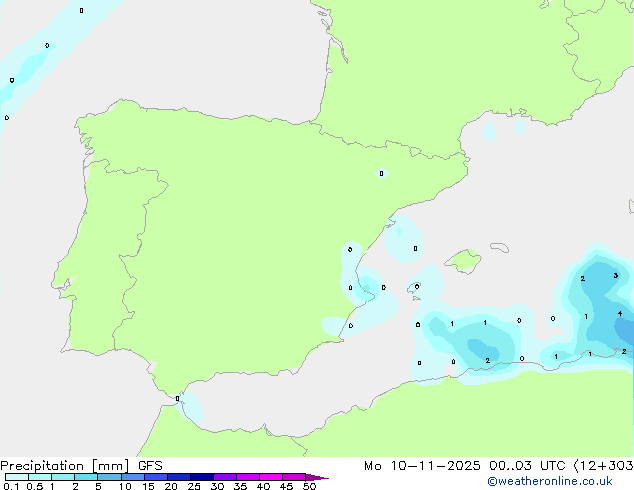
Task: Click the 40 to 45 mm magenta swatch
Action: point(271,477)
